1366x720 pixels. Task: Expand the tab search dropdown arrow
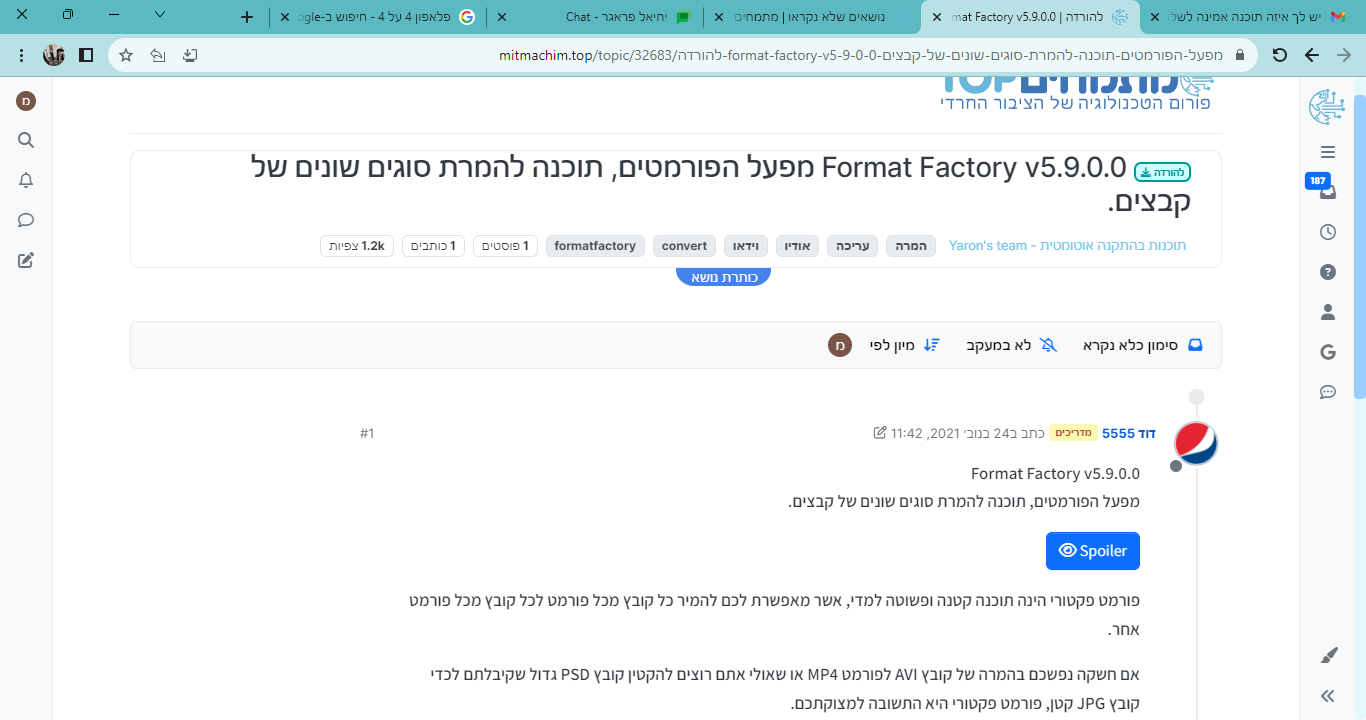pyautogui.click(x=160, y=15)
